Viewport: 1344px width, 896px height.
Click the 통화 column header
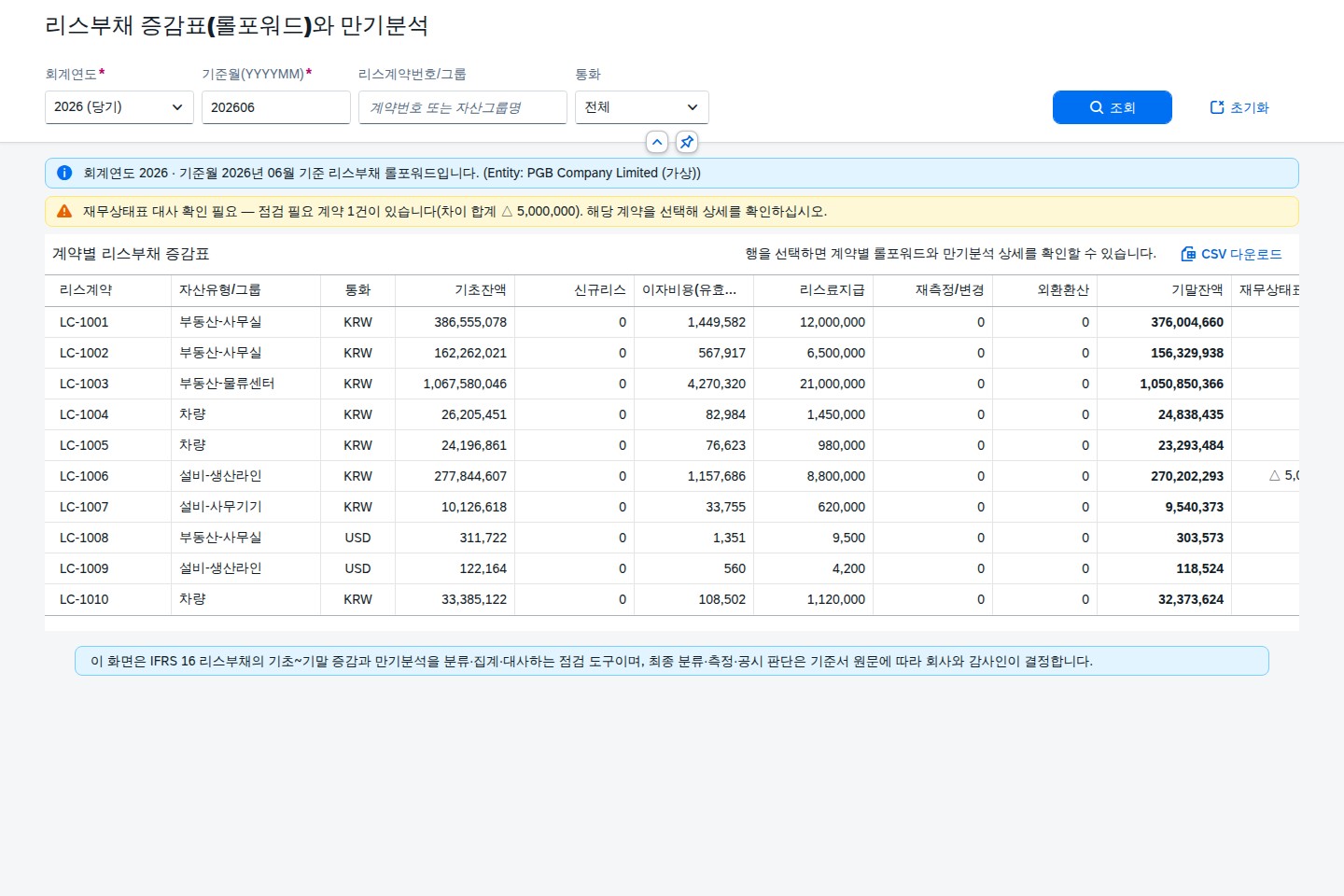coord(358,290)
